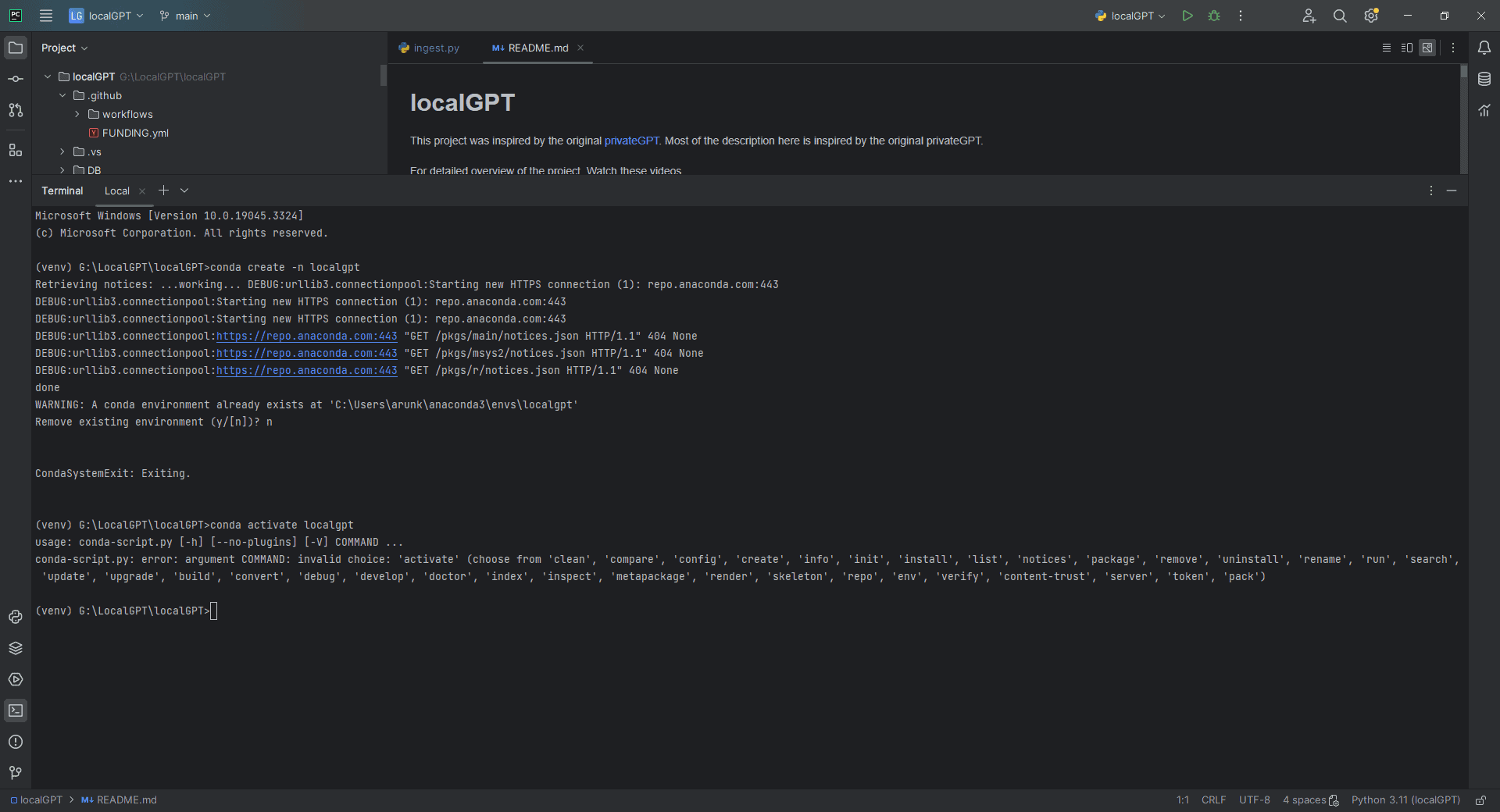
Task: Close the Local terminal tab
Action: pos(142,191)
